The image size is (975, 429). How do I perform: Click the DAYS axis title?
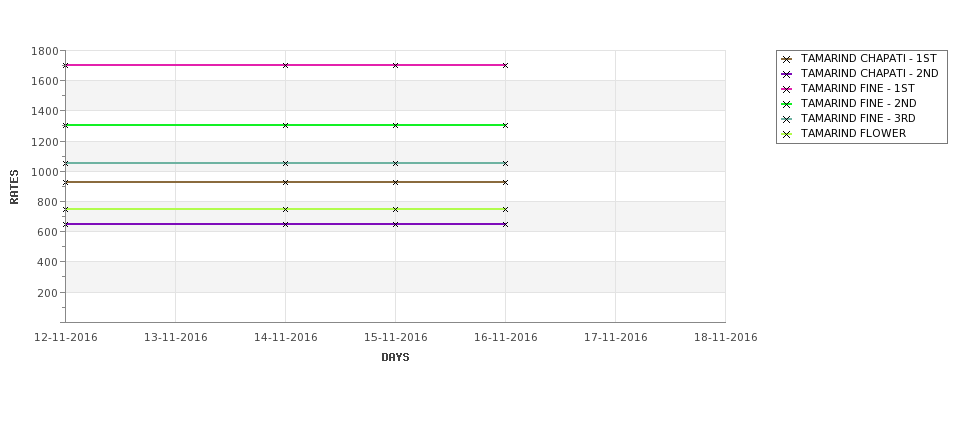[395, 358]
